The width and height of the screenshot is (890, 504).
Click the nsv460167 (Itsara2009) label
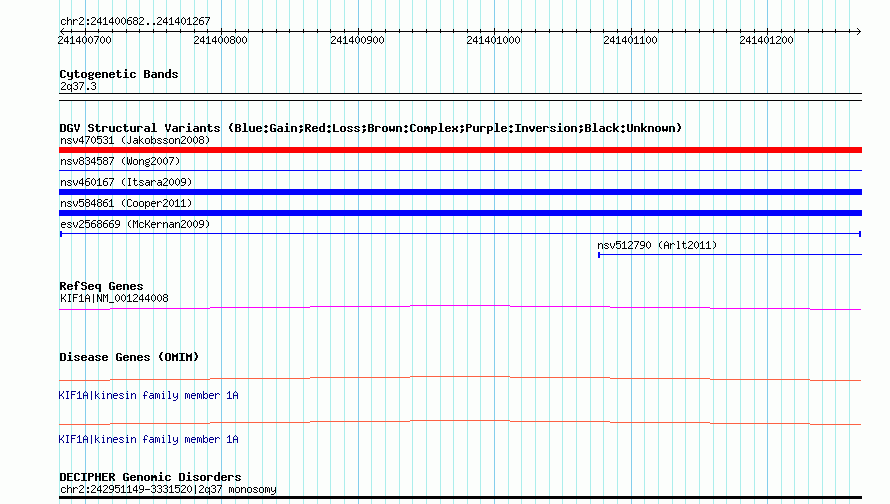(126, 182)
